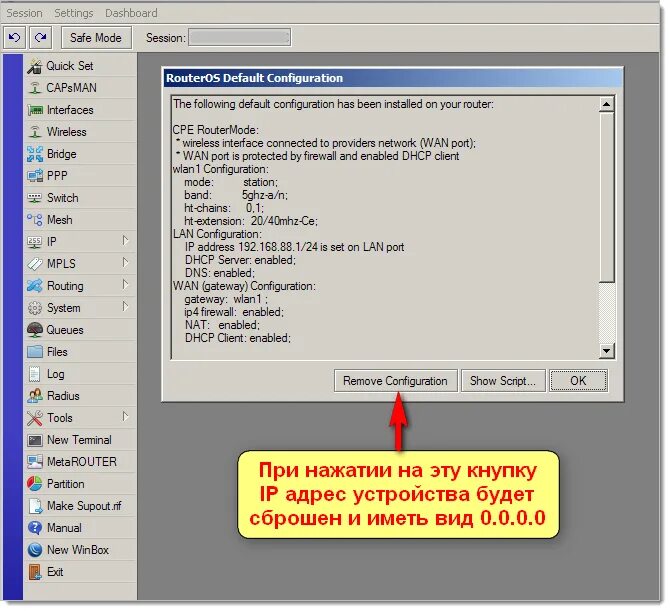This screenshot has height=611, width=670.
Task: Click the Session address field
Action: pos(240,38)
